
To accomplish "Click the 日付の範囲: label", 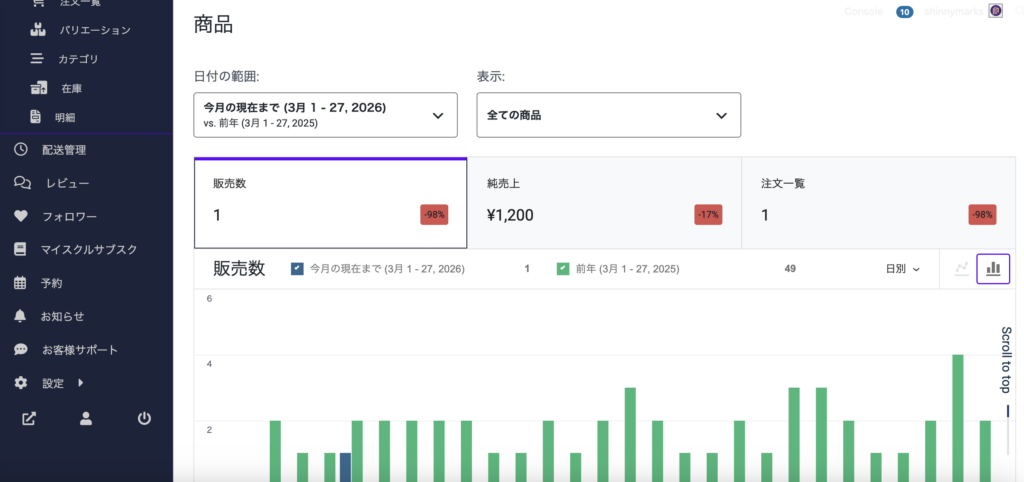I will pos(227,77).
